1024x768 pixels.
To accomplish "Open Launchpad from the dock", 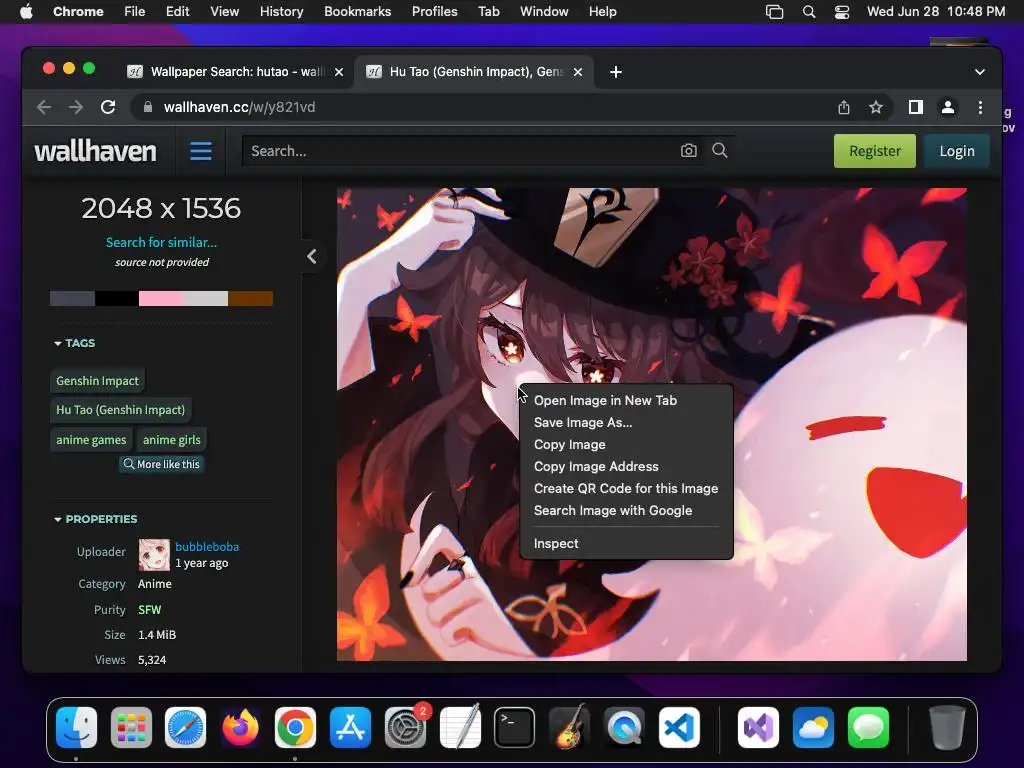I will (131, 728).
